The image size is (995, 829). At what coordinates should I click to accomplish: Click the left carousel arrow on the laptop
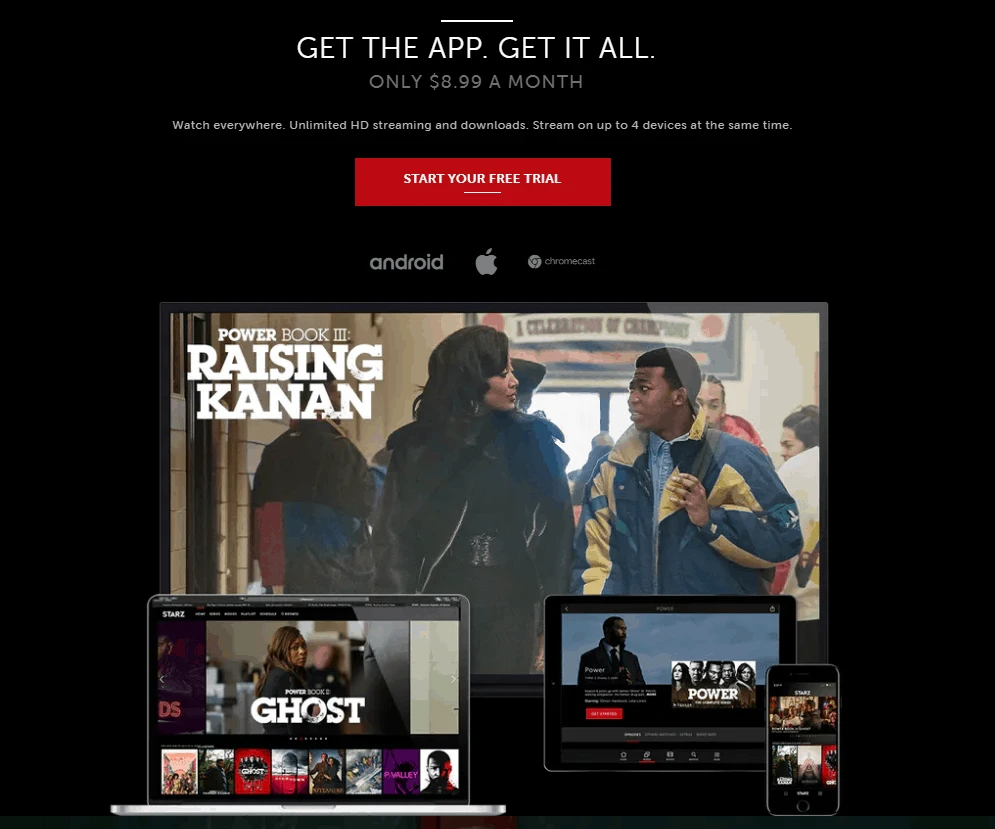[162, 679]
